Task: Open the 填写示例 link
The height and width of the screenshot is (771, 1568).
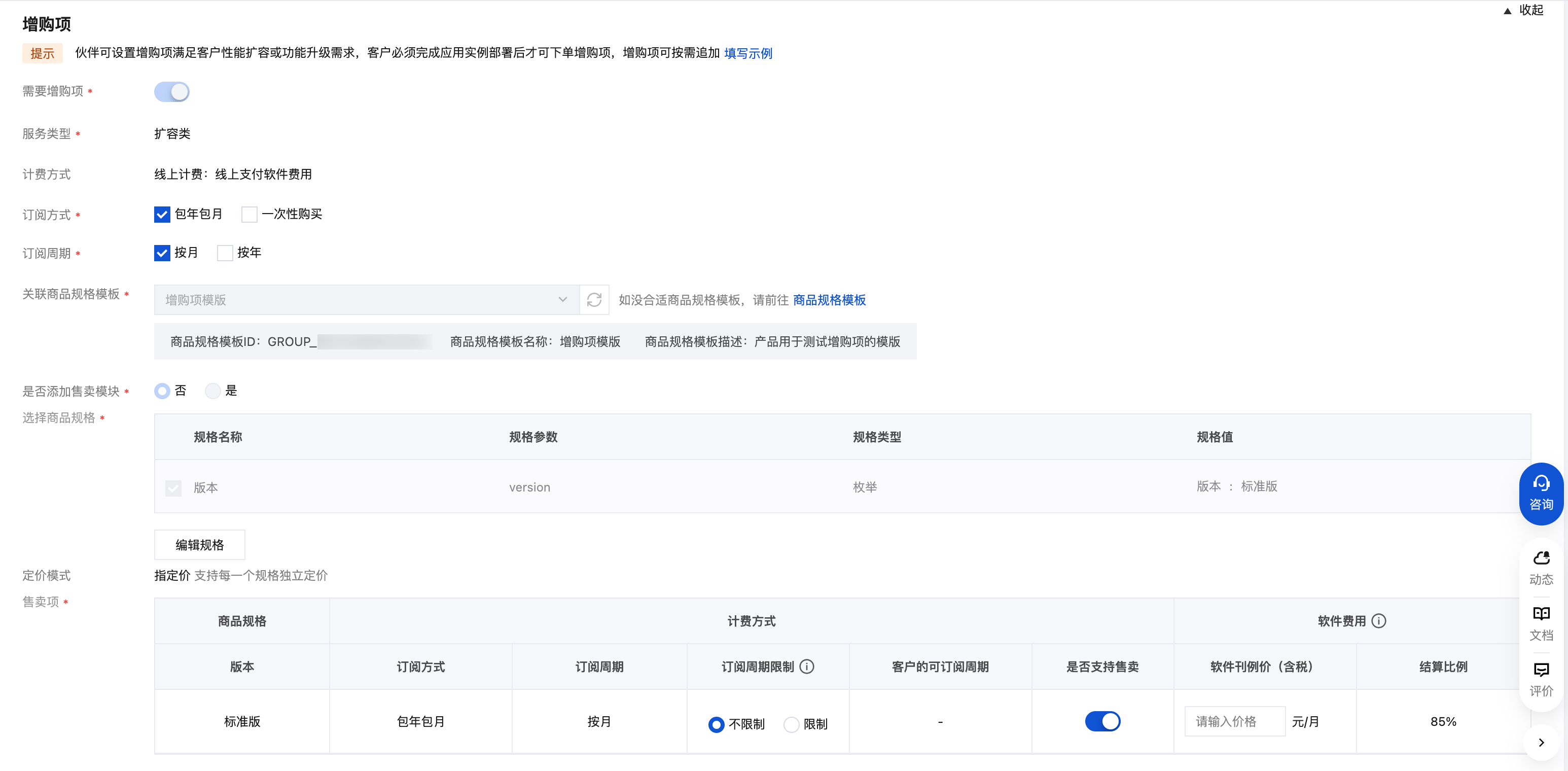Action: click(x=748, y=54)
